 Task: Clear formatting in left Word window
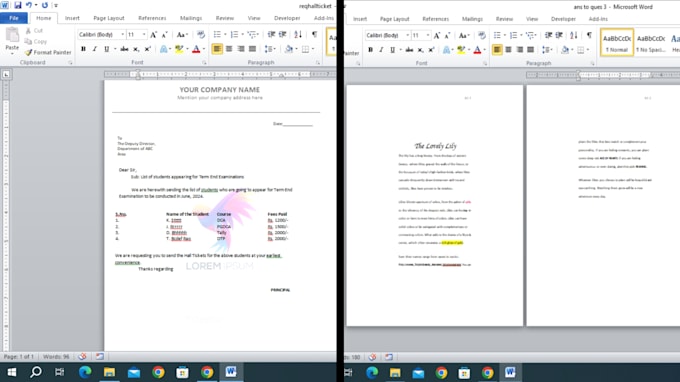[x=200, y=34]
